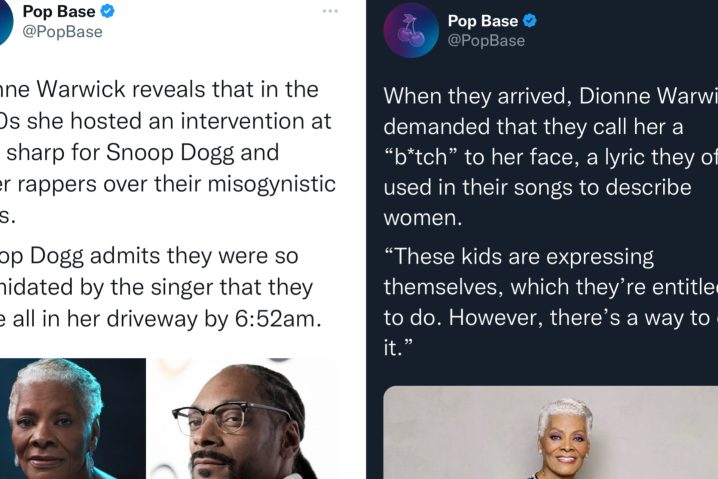
Task: Click the verified badge on the dark tweet
Action: (530, 21)
